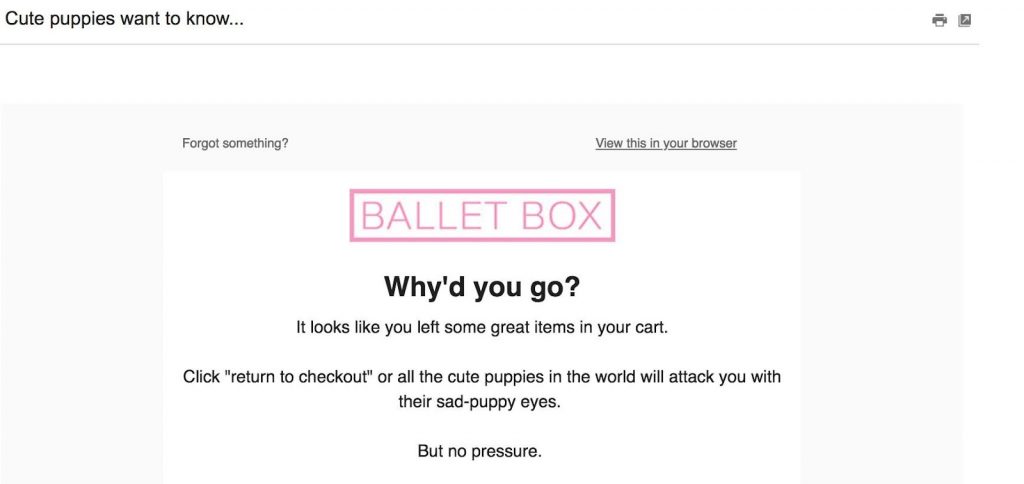Click the pink BALLET BOX logo
Viewport: 1024px width, 484px height.
pyautogui.click(x=482, y=215)
